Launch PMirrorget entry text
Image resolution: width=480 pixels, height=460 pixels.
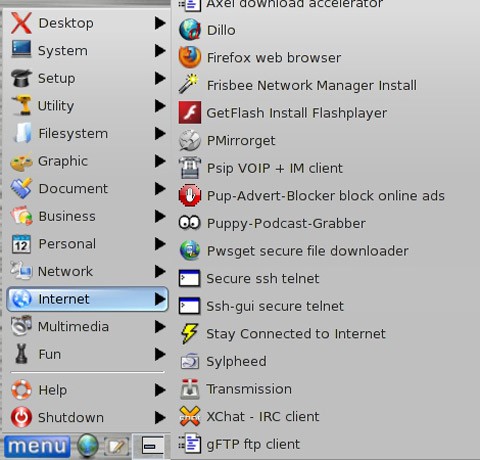pyautogui.click(x=241, y=141)
